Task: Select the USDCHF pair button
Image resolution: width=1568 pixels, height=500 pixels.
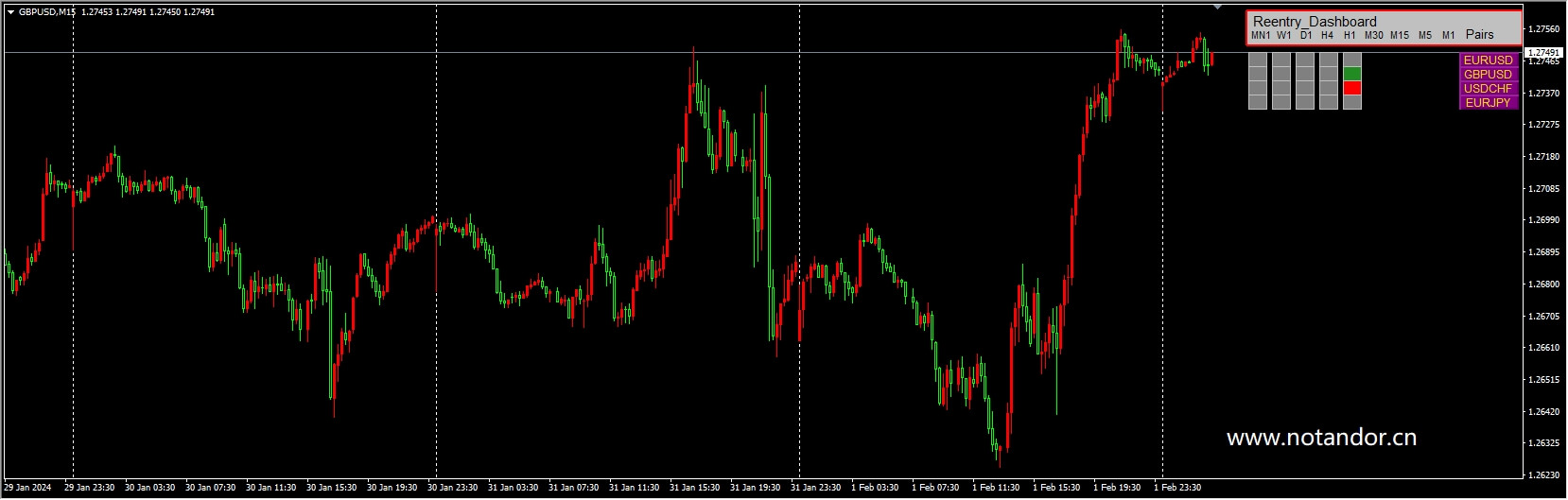Action: pyautogui.click(x=1489, y=89)
